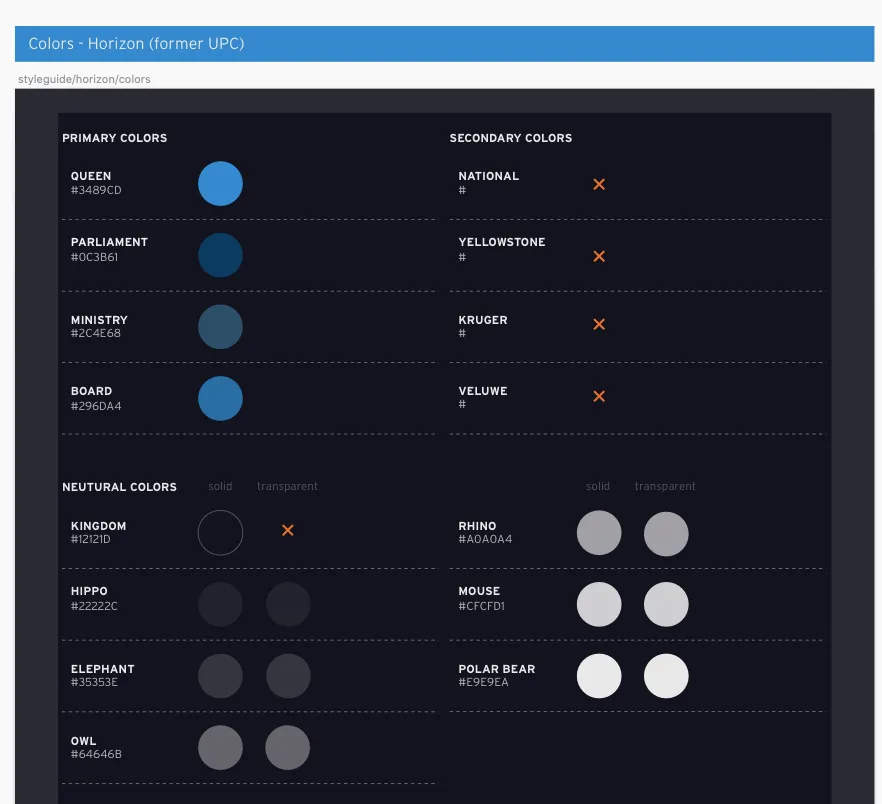Click the Ministry color swatch
The image size is (882, 804).
point(220,326)
